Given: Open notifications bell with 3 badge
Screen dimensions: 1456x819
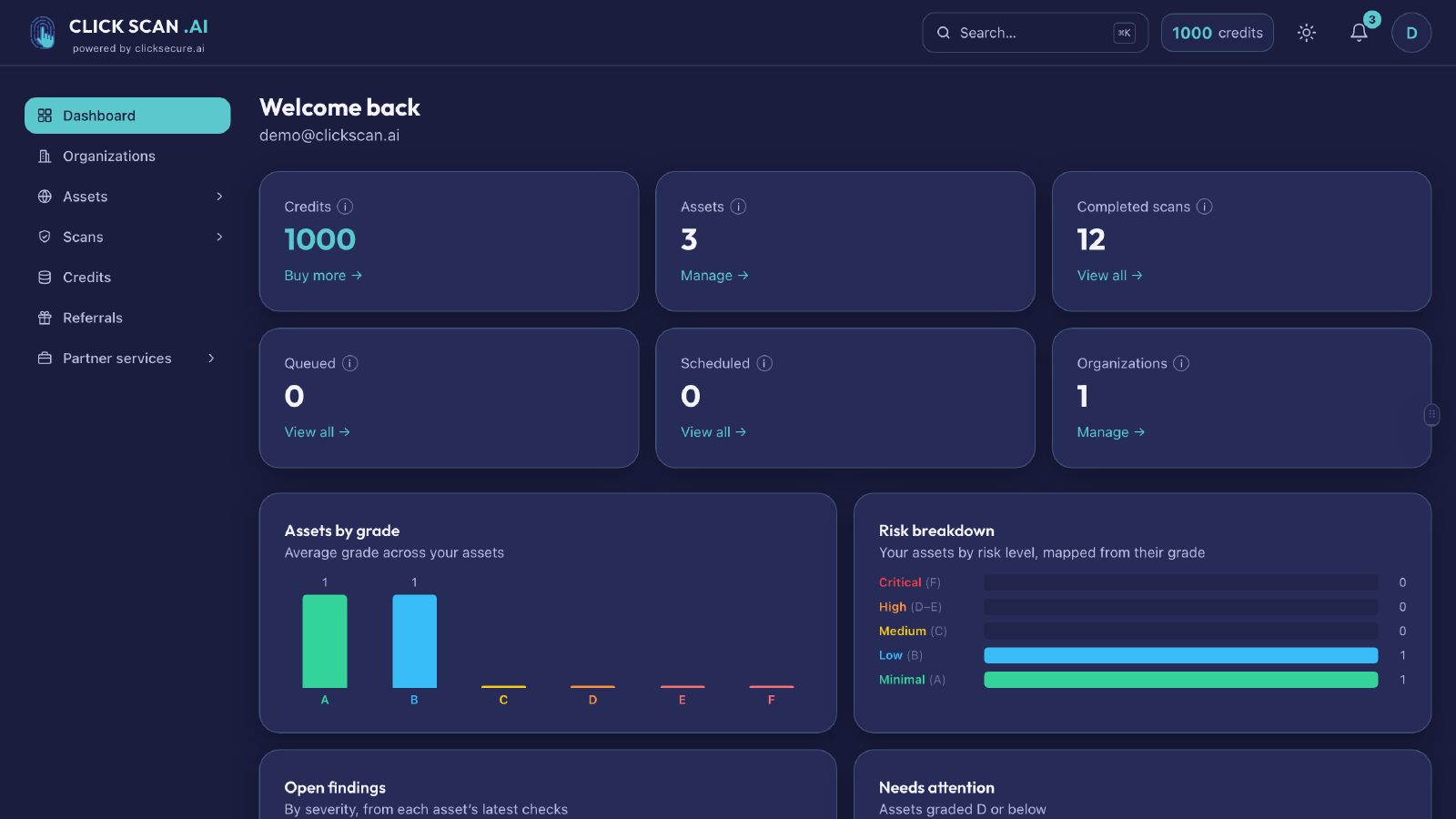Looking at the screenshot, I should tap(1359, 33).
